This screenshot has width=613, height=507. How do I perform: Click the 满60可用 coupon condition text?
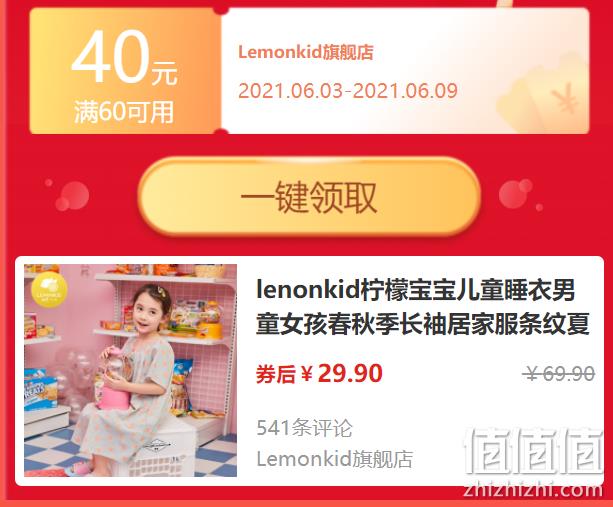coord(124,112)
